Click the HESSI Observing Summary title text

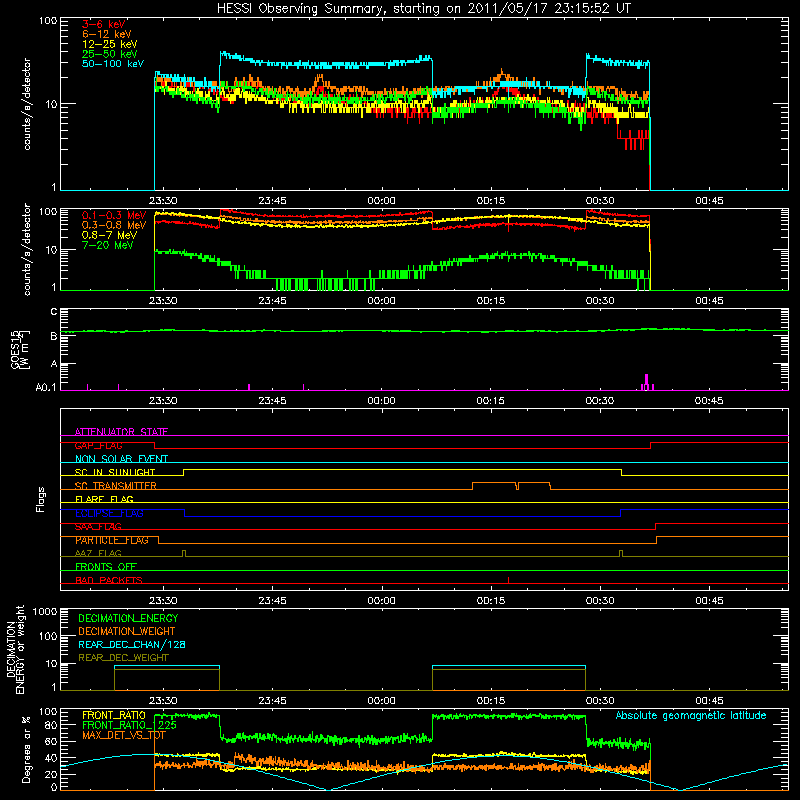pyautogui.click(x=424, y=9)
